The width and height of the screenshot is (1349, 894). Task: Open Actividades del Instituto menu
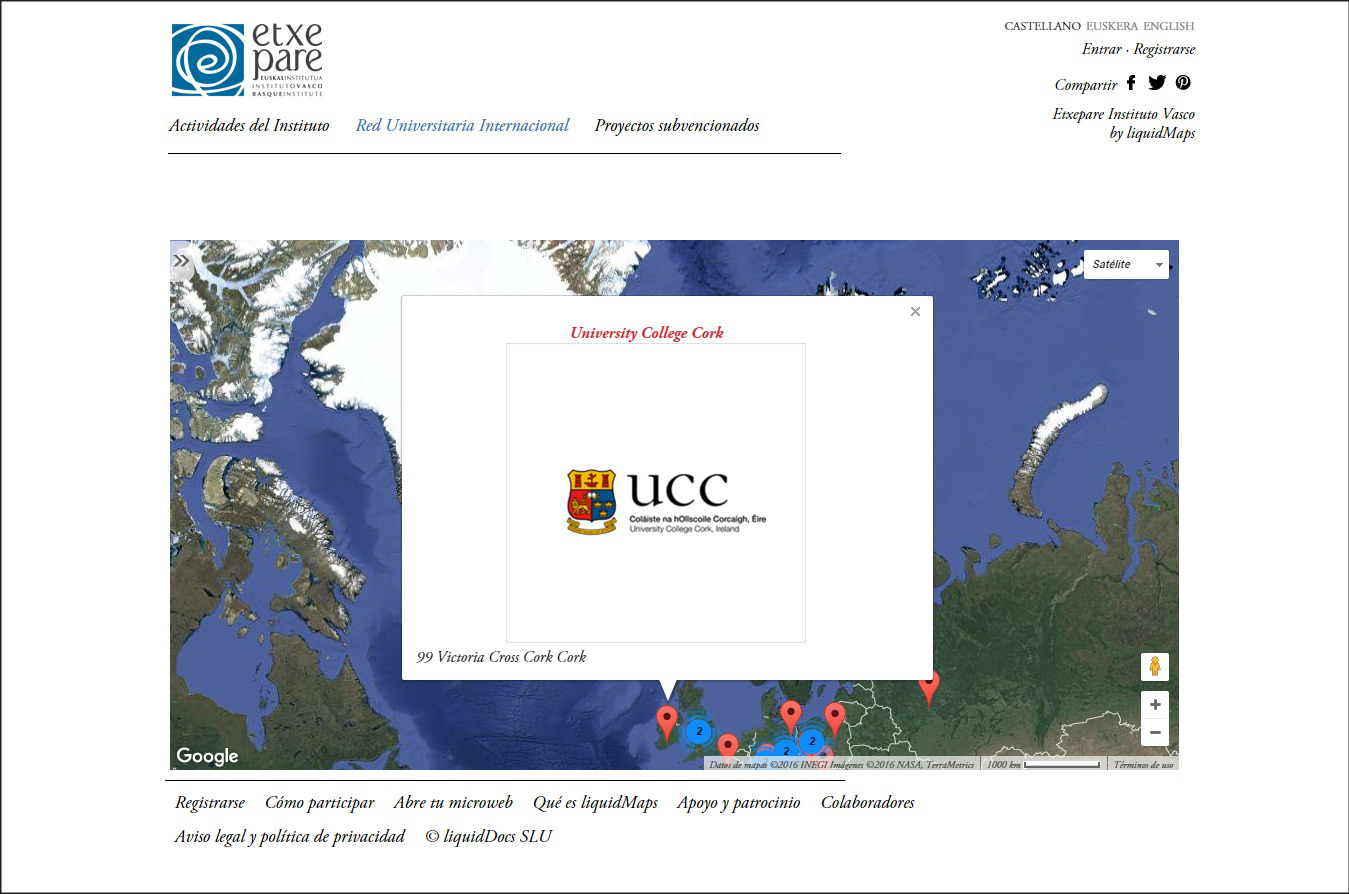[x=249, y=126]
